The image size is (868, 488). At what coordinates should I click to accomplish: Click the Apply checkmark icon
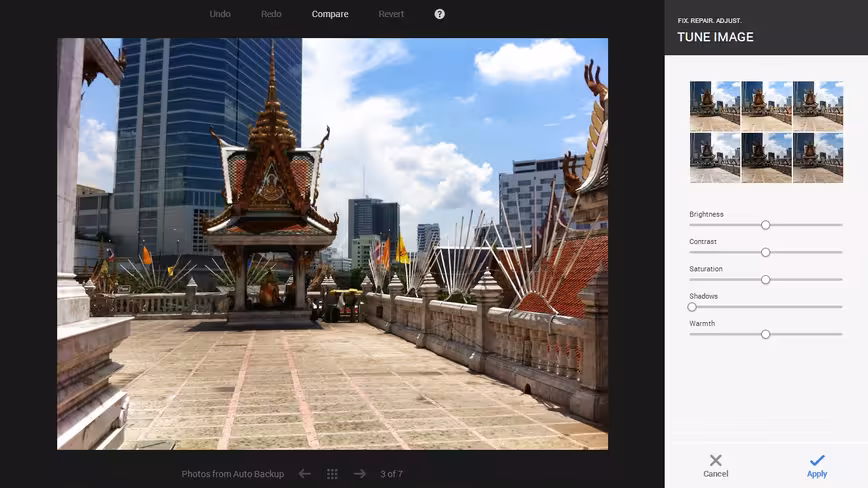817,460
